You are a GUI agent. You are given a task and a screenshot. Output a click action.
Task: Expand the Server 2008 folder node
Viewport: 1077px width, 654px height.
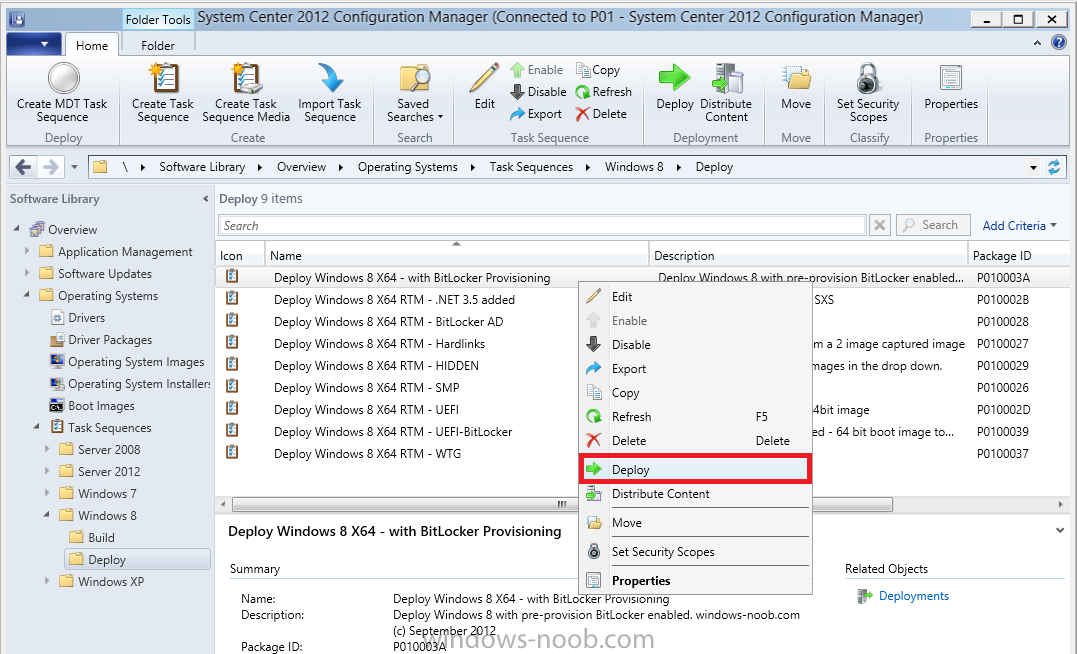[x=47, y=449]
